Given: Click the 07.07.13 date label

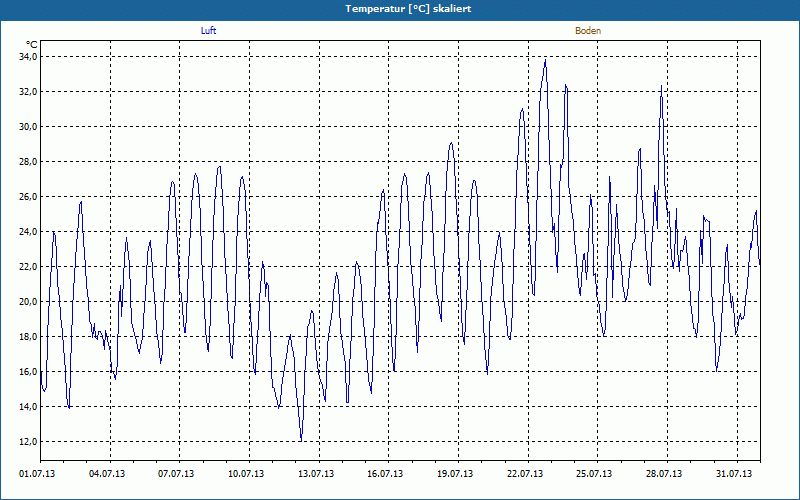Looking at the screenshot, I should pos(176,474).
